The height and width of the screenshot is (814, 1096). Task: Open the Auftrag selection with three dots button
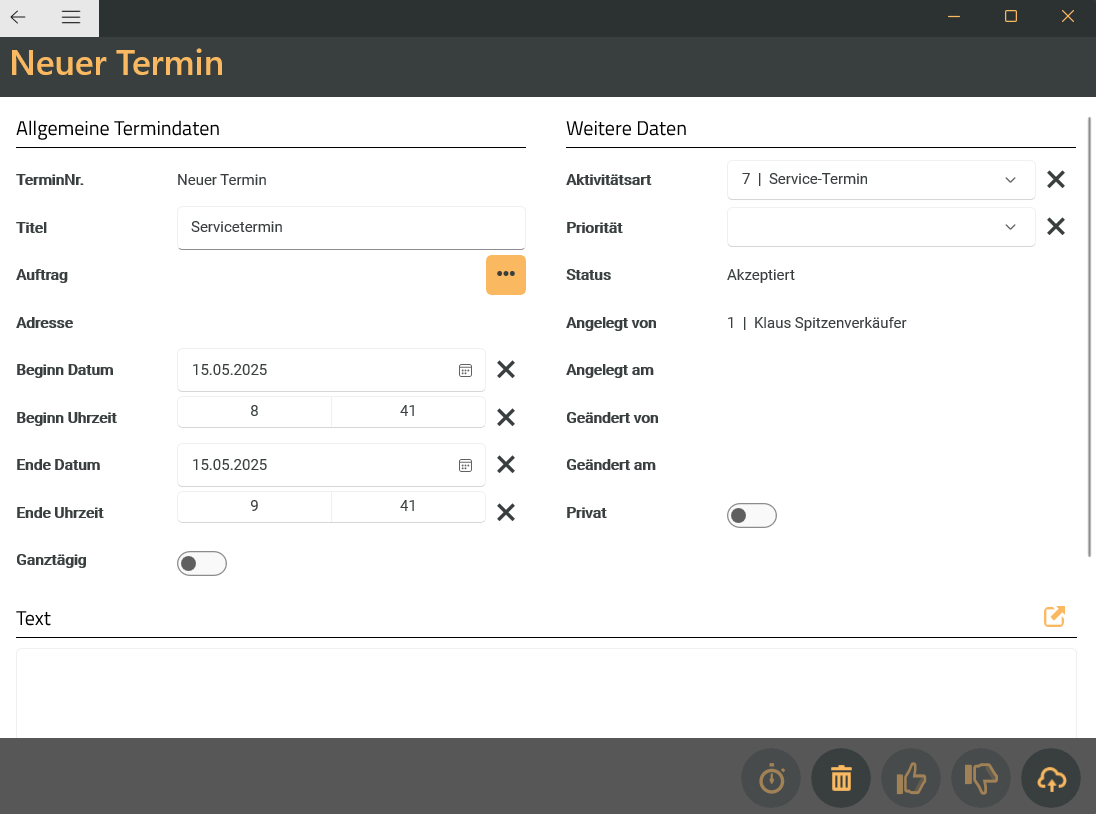tap(505, 275)
